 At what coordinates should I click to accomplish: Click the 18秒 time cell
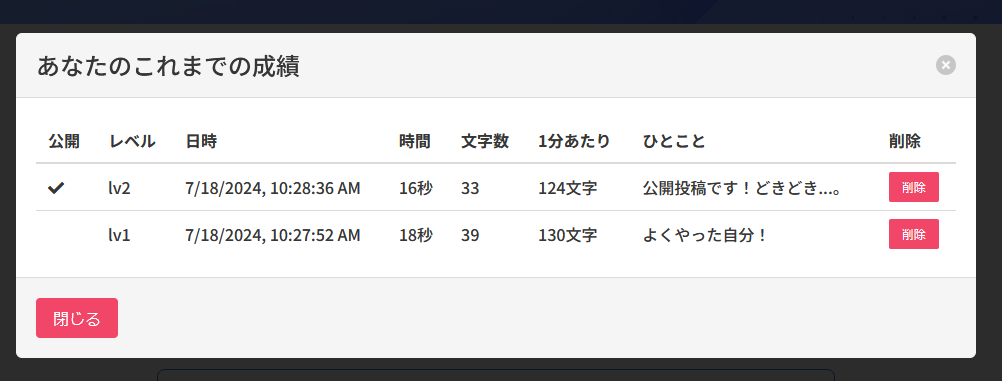[416, 235]
